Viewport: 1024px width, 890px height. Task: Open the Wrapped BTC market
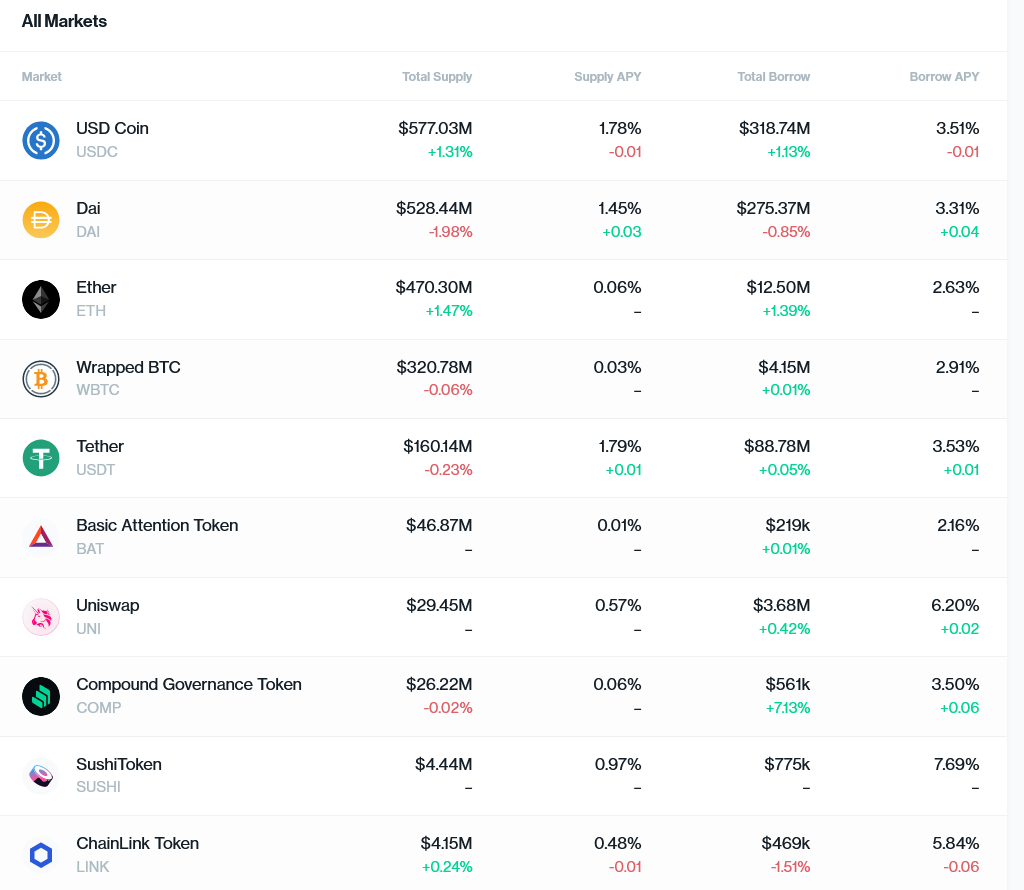(x=504, y=379)
